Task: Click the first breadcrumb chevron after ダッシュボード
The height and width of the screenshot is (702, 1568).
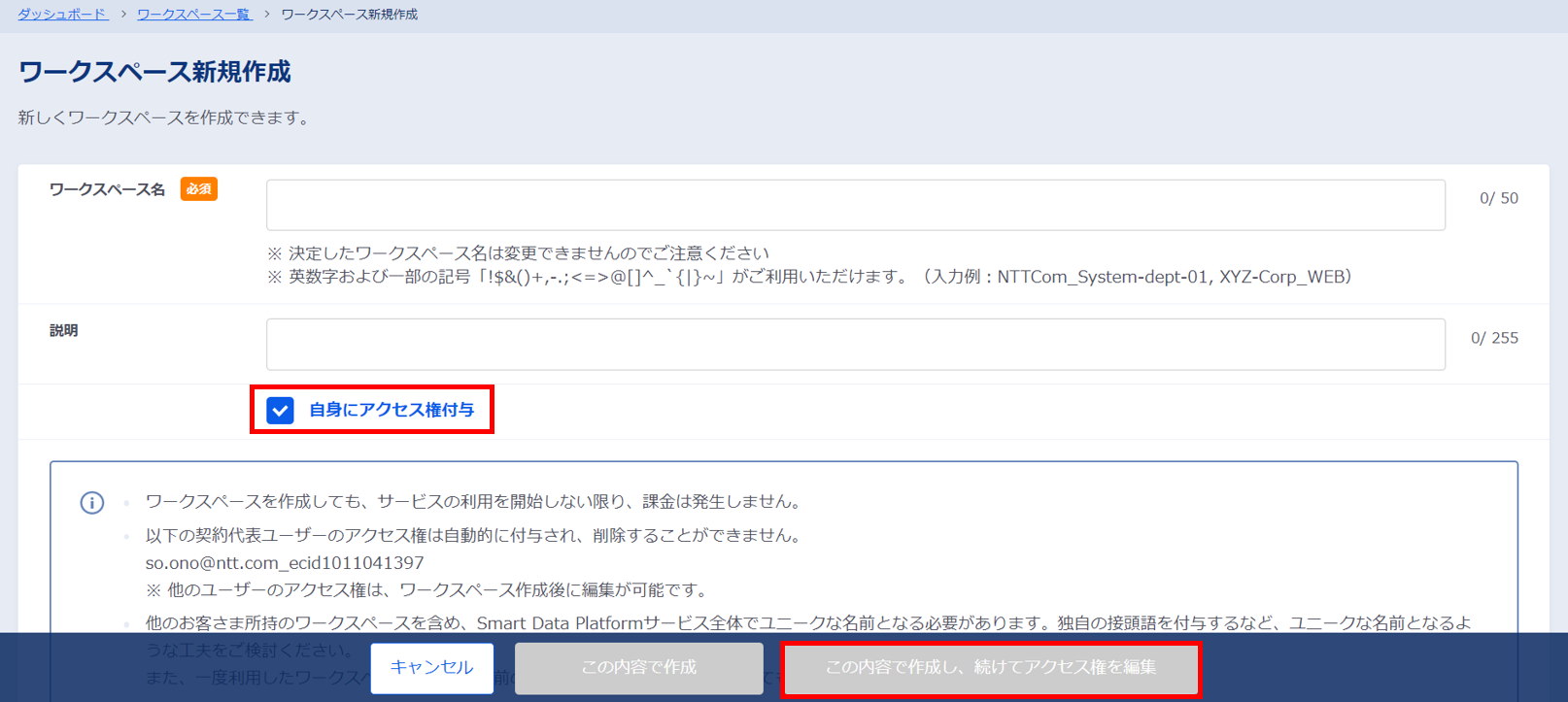Action: pyautogui.click(x=123, y=15)
